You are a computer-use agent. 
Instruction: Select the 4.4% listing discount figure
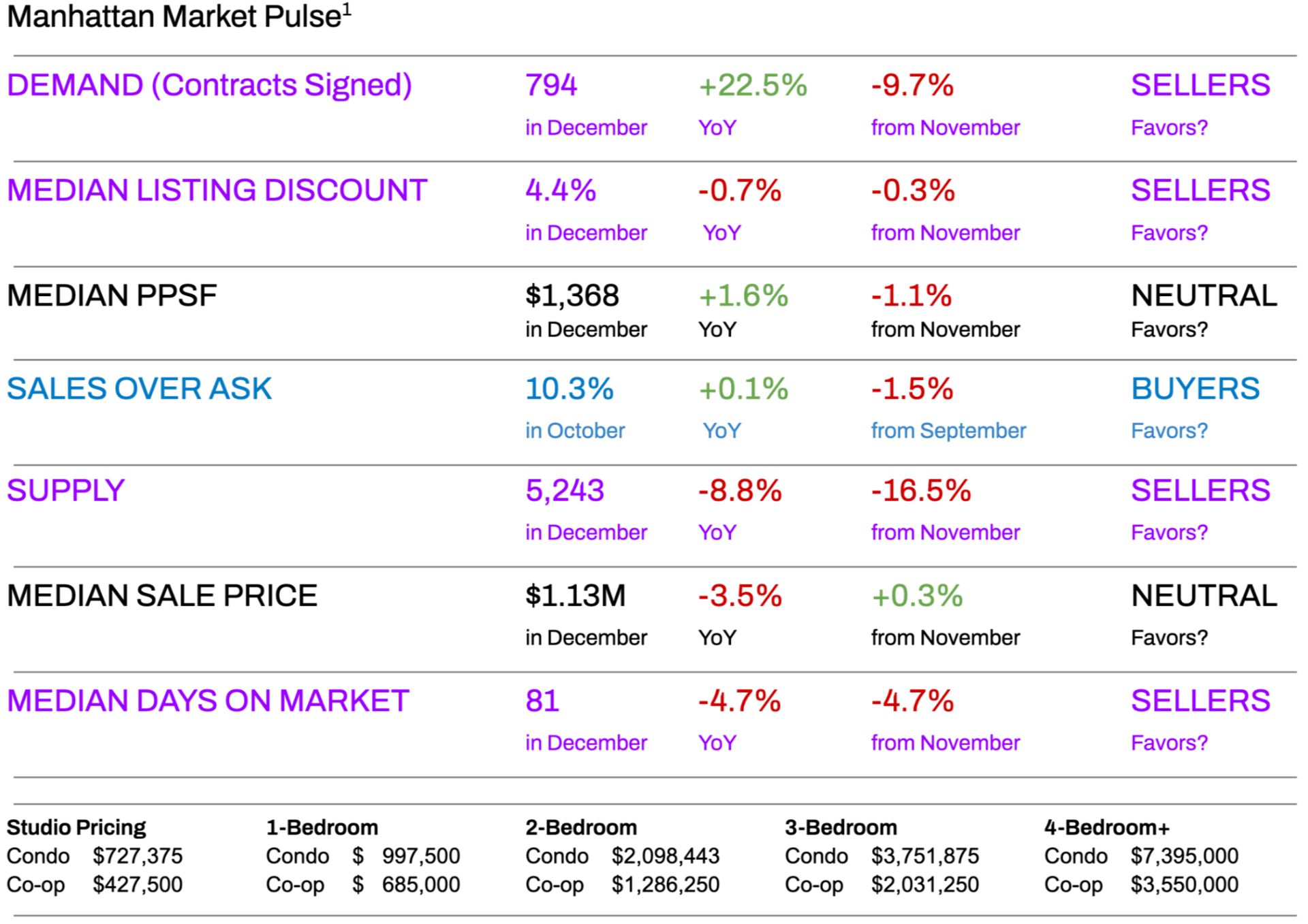pos(561,190)
